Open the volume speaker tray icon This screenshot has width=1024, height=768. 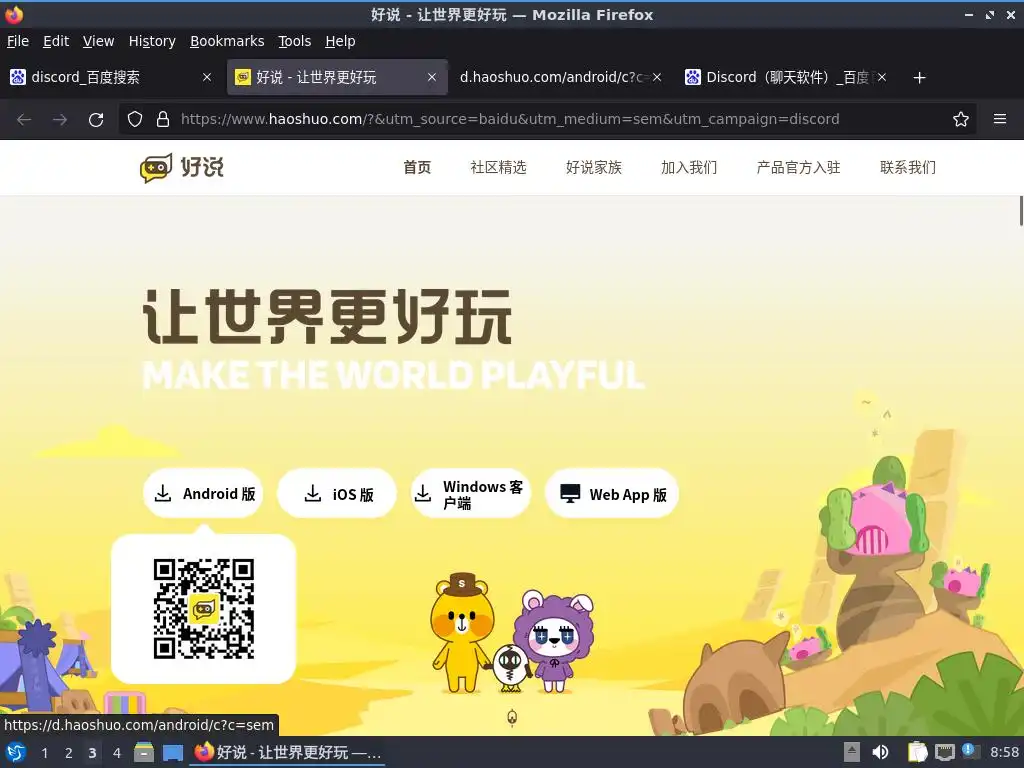pyautogui.click(x=880, y=752)
